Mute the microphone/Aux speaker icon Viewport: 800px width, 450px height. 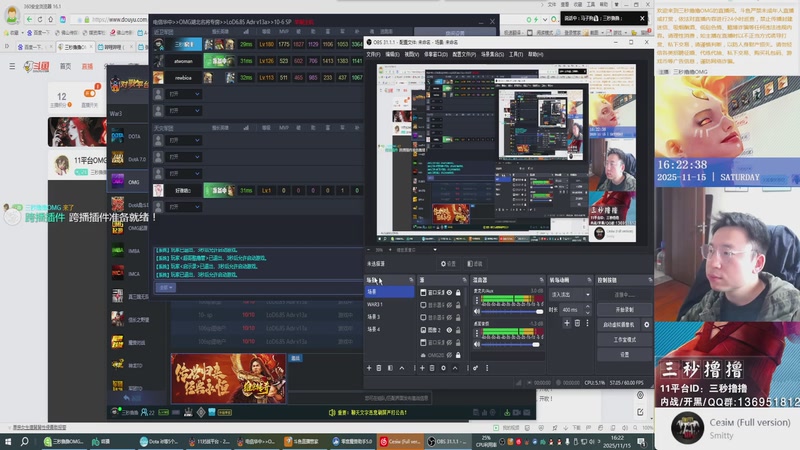[477, 311]
